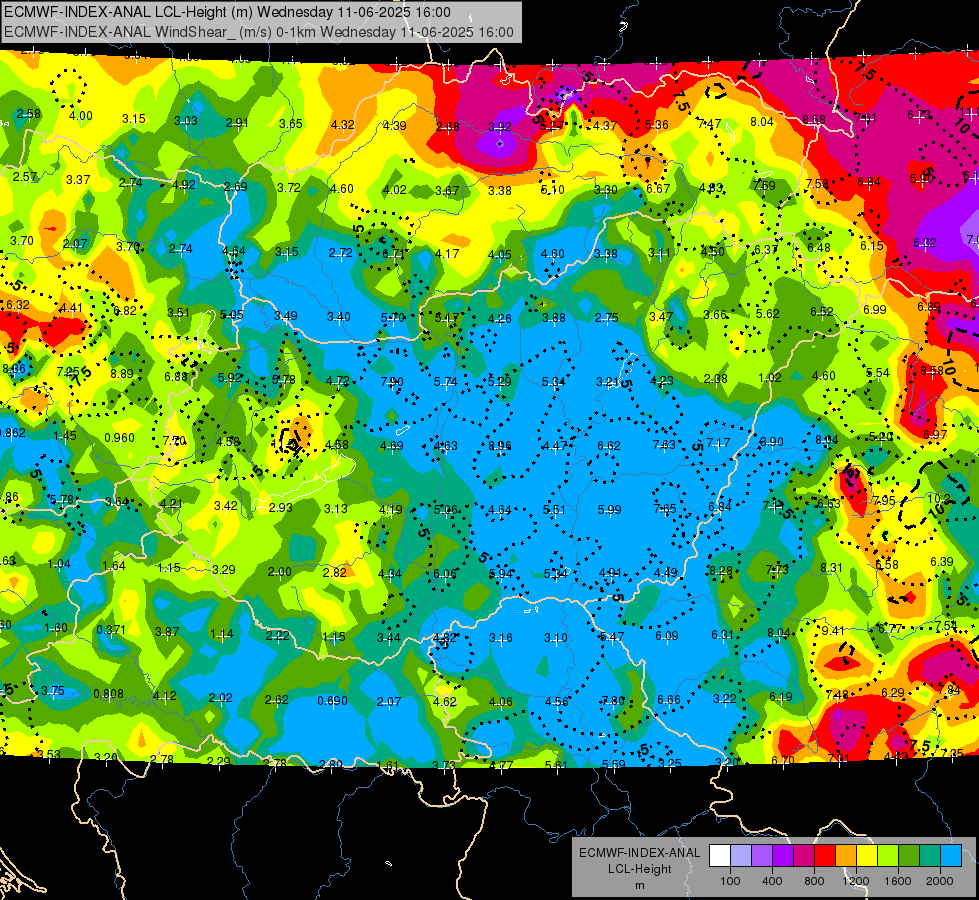
Task: Click the wind shear value '8.28'
Action: pyautogui.click(x=721, y=570)
